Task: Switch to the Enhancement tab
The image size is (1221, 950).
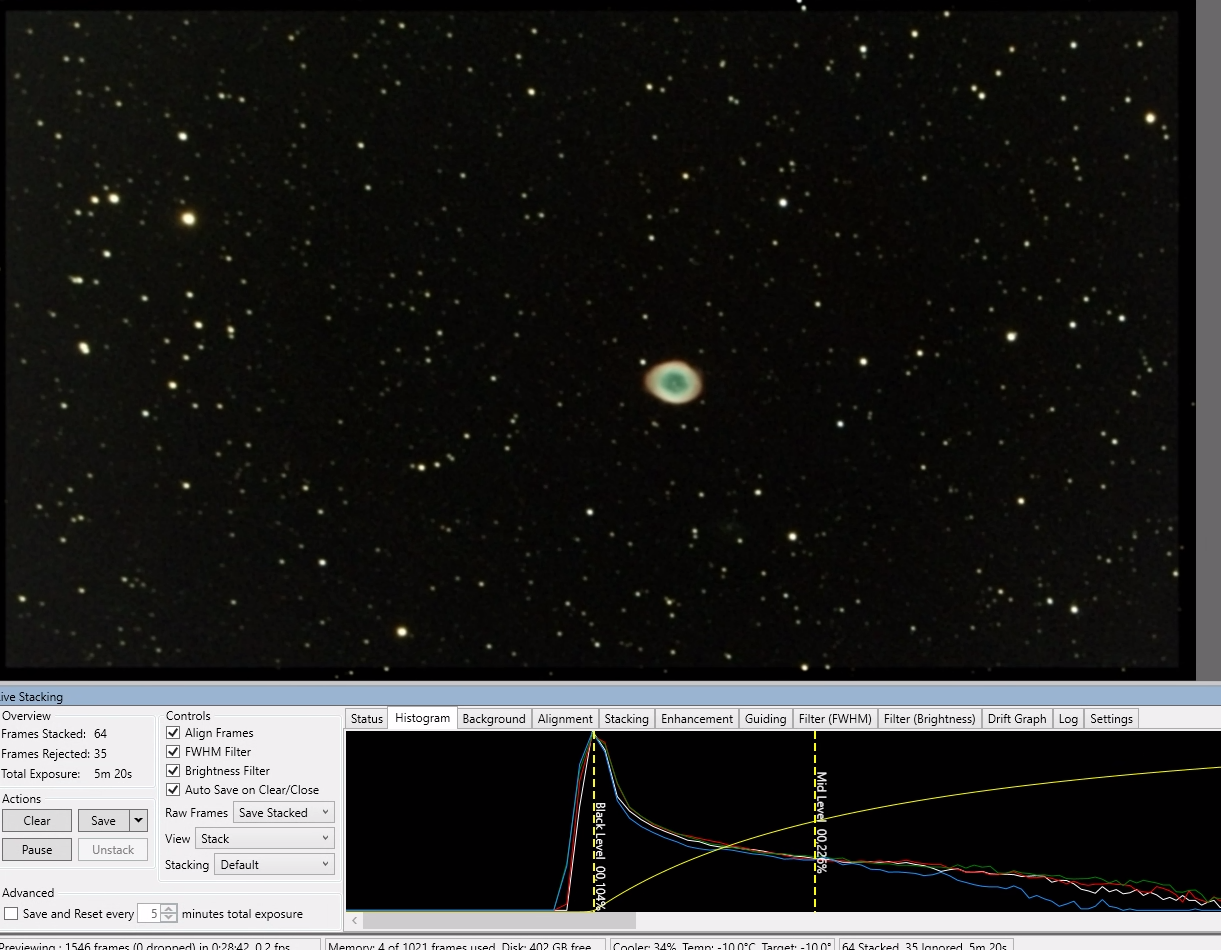Action: [x=697, y=719]
